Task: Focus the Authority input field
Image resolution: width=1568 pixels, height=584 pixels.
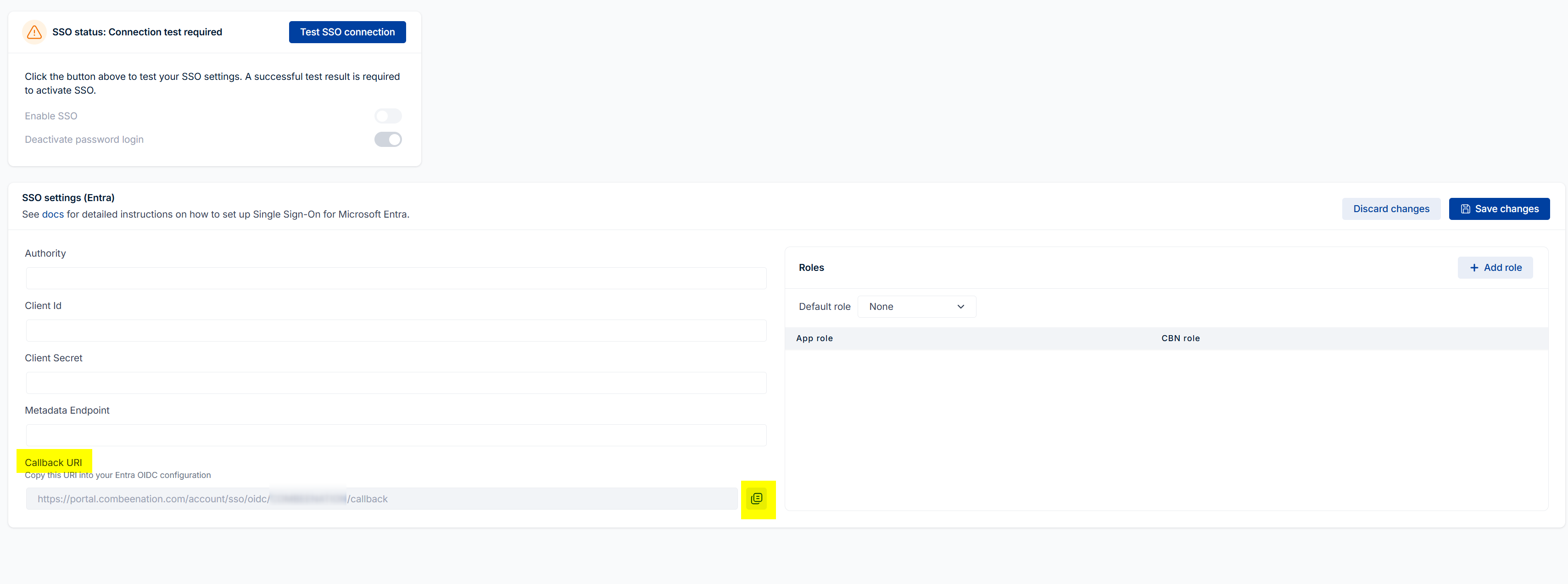Action: pyautogui.click(x=396, y=278)
